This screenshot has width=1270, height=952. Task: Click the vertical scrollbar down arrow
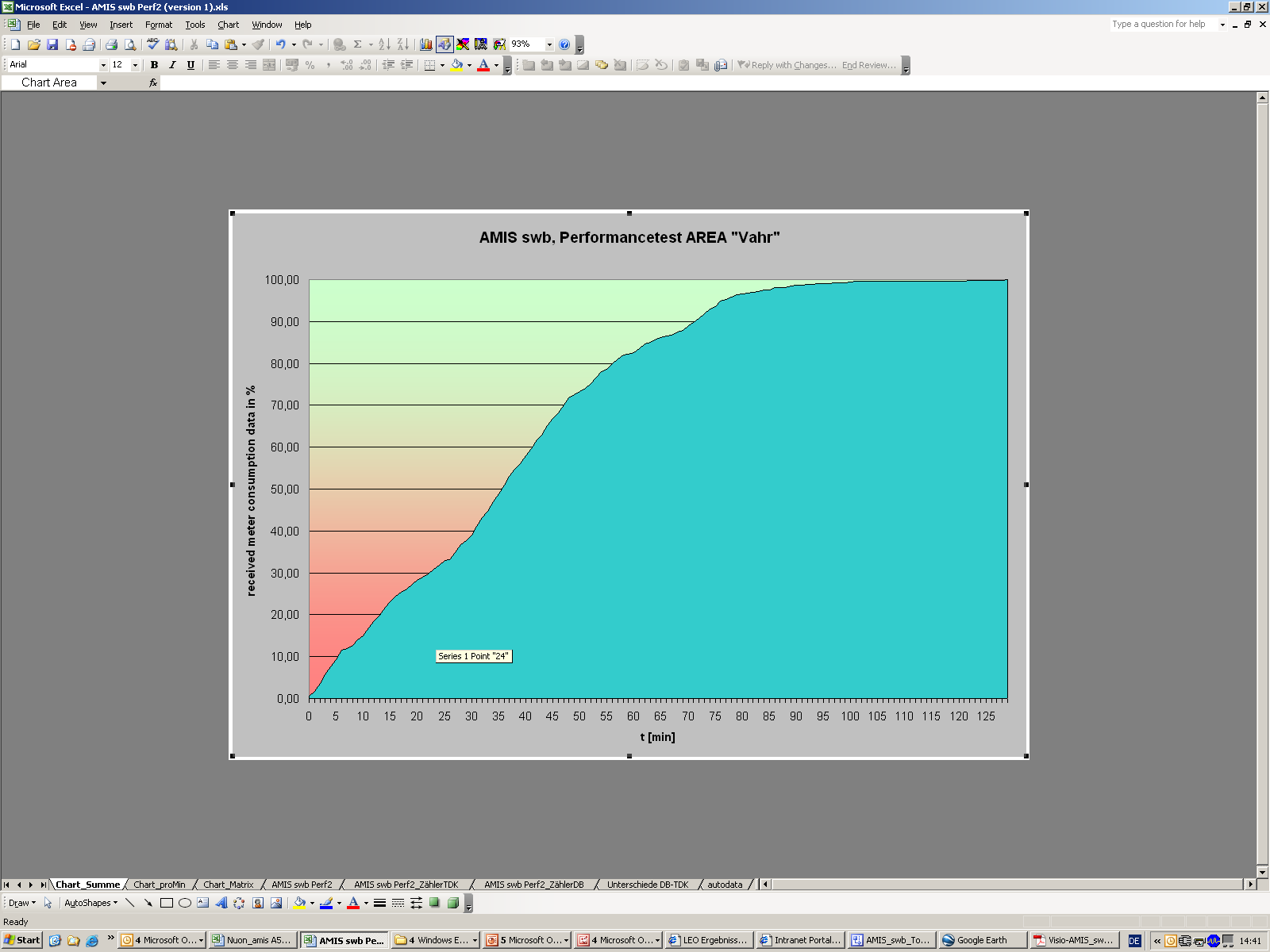[x=1262, y=871]
